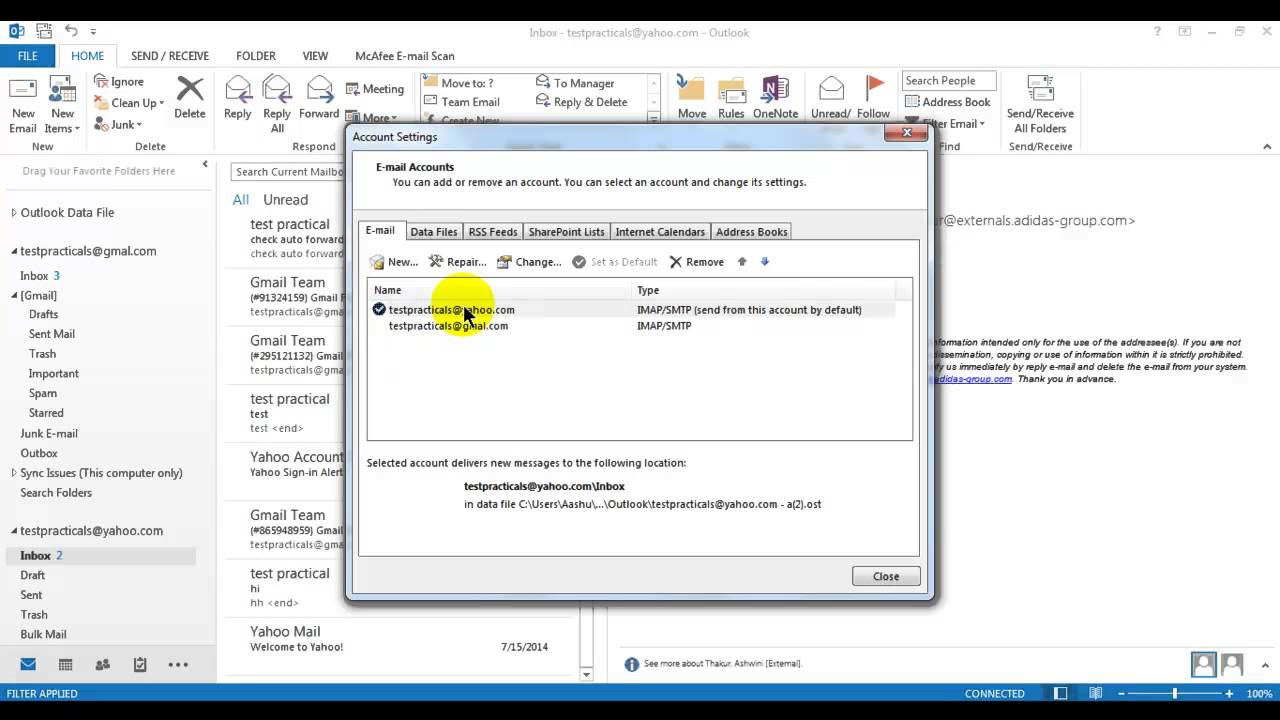Expand Outlook Data File folder
The image size is (1280, 720).
(14, 213)
